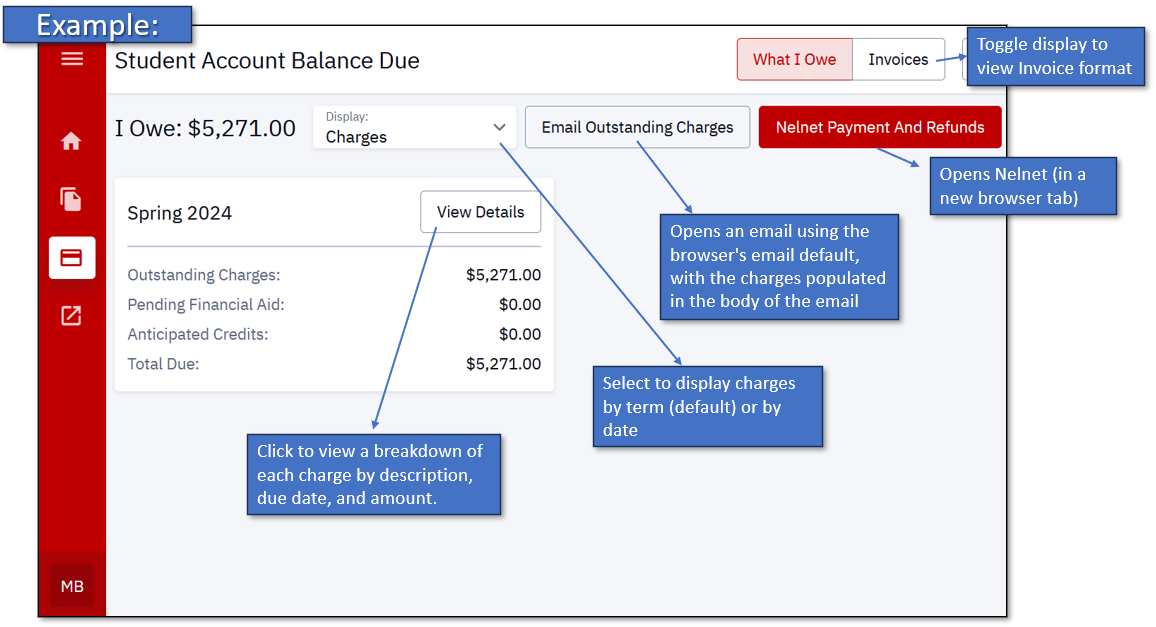Switch to the What I Owe view
Image resolution: width=1156 pixels, height=627 pixels.
(x=794, y=60)
